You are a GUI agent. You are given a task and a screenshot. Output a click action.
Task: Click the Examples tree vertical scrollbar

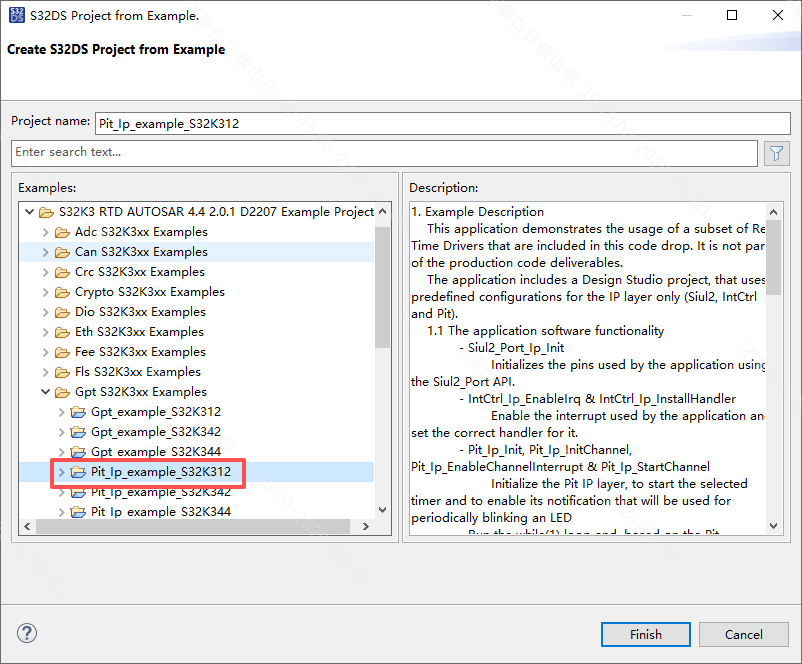pos(382,361)
